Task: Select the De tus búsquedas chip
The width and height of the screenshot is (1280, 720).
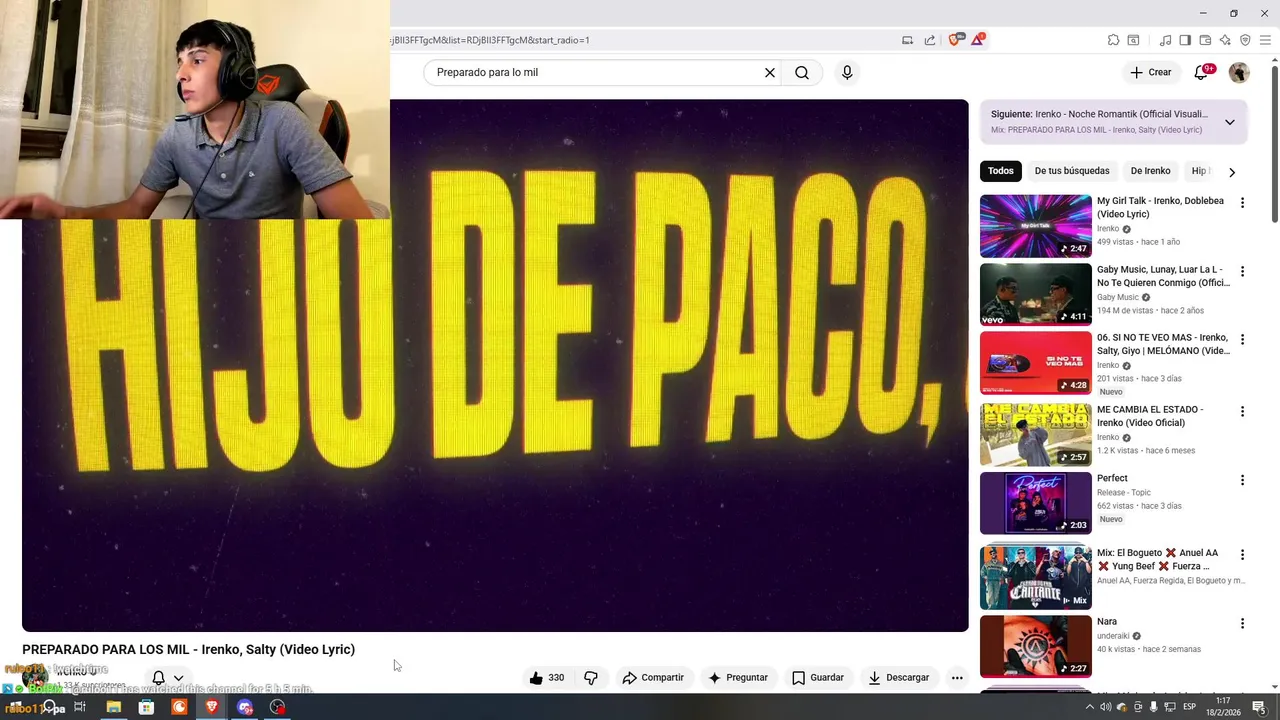Action: point(1072,171)
